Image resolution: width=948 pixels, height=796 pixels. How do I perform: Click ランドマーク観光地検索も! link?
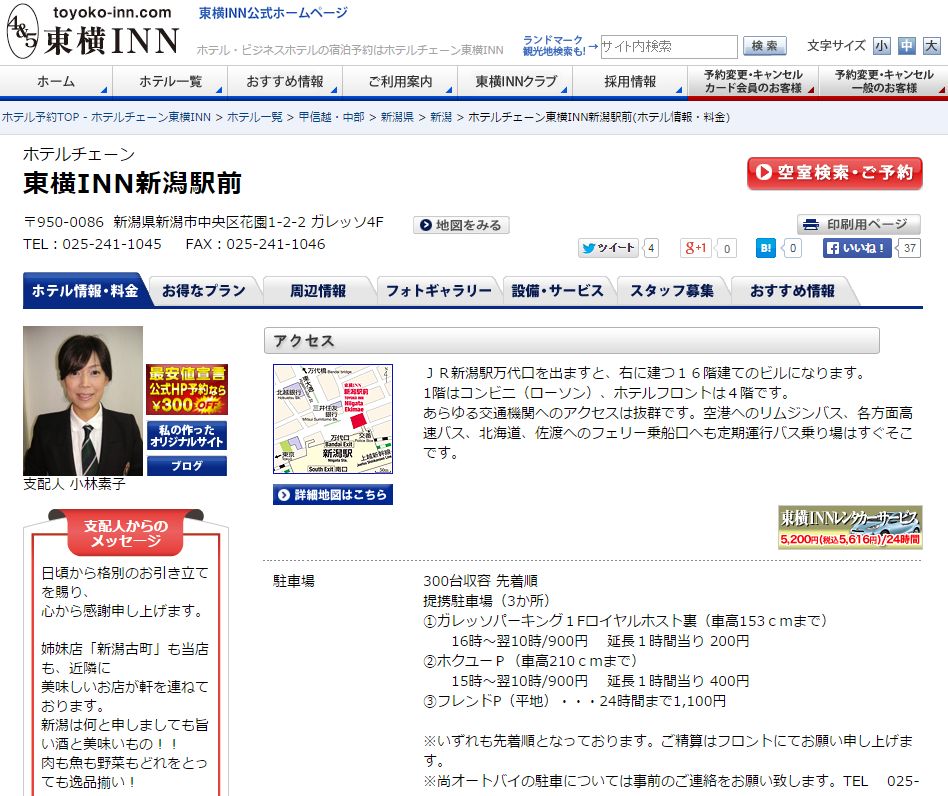(x=554, y=46)
